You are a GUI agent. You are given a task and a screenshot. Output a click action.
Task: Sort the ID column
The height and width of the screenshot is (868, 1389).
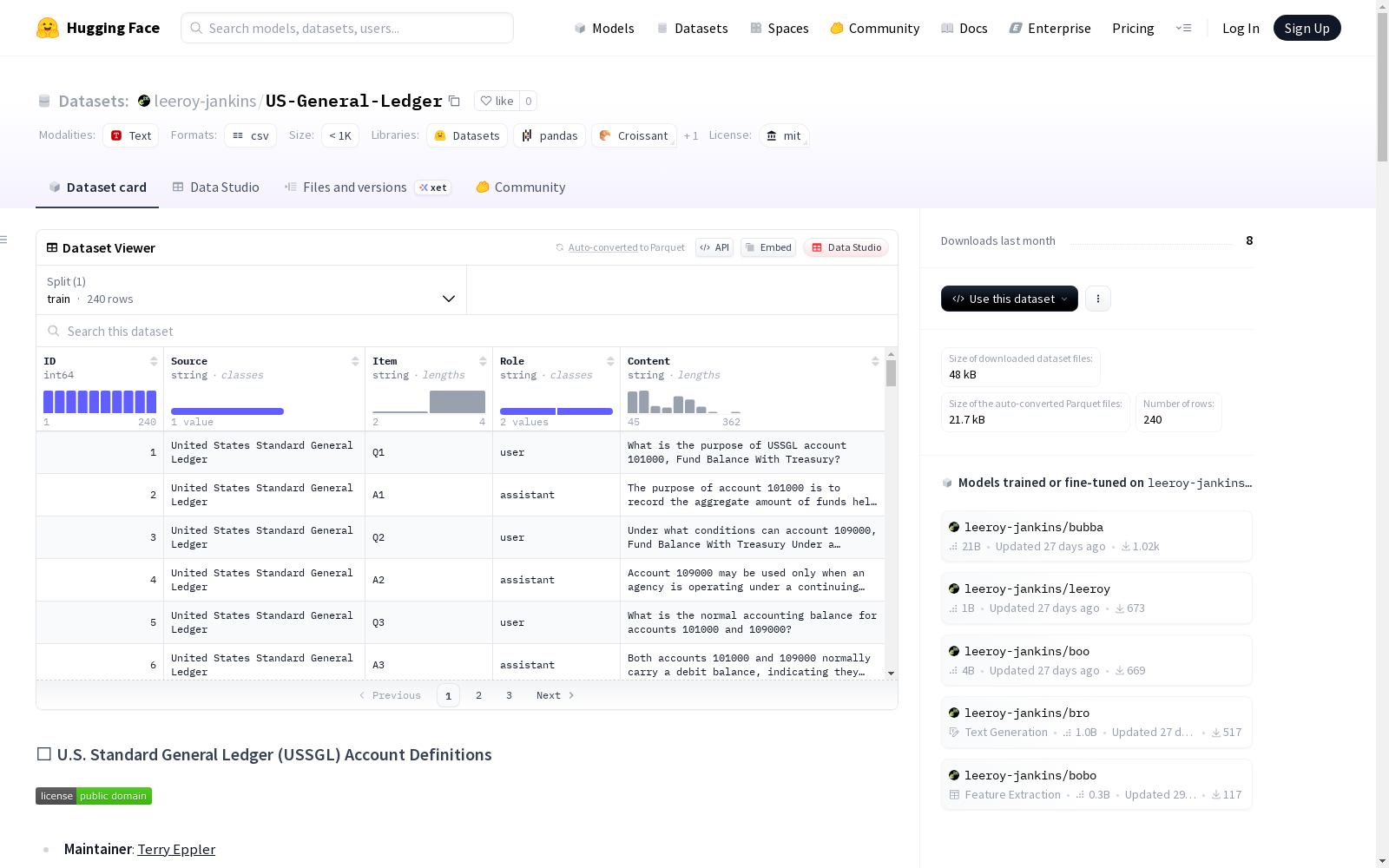pos(154,361)
